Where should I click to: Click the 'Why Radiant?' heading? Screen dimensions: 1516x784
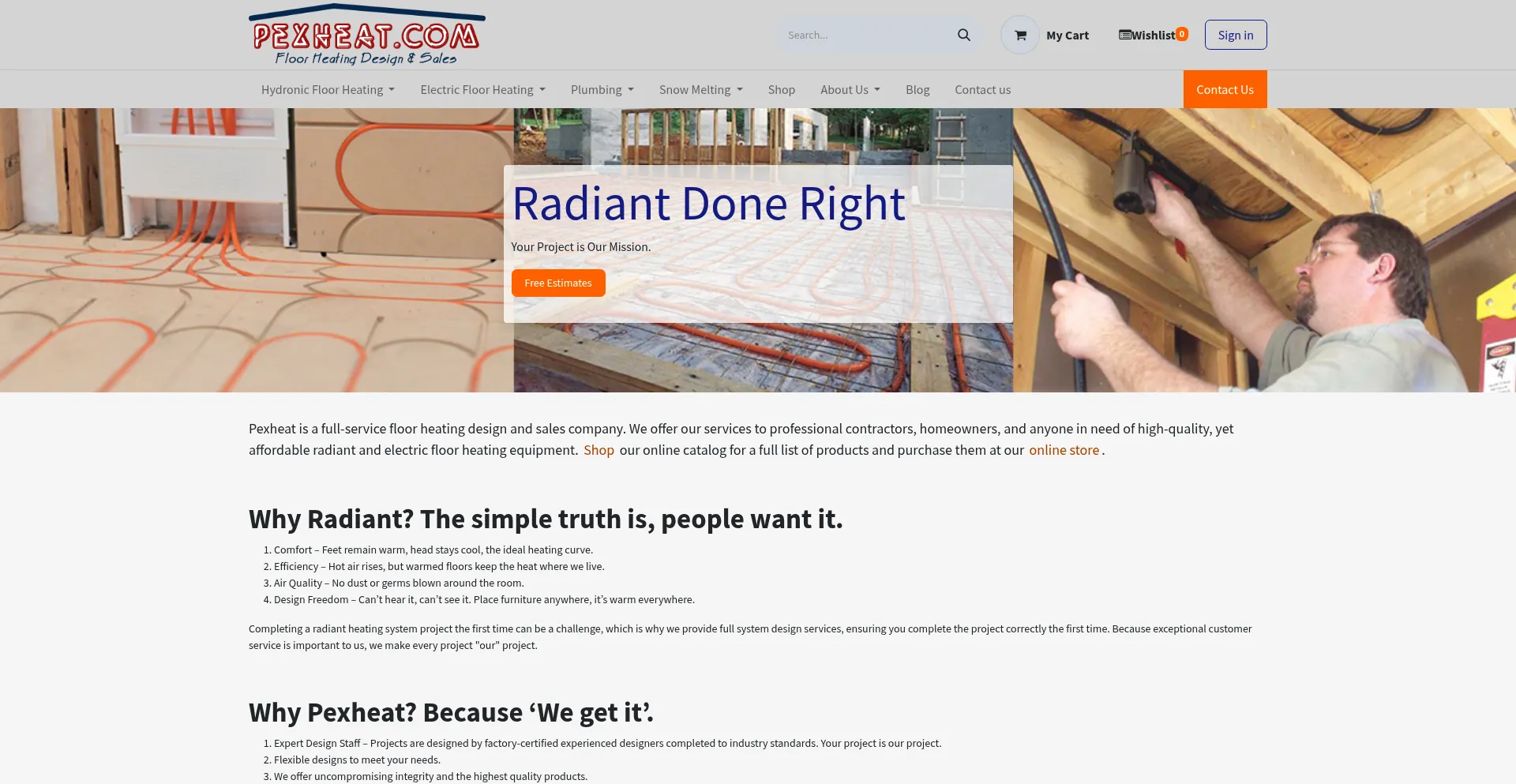click(546, 519)
